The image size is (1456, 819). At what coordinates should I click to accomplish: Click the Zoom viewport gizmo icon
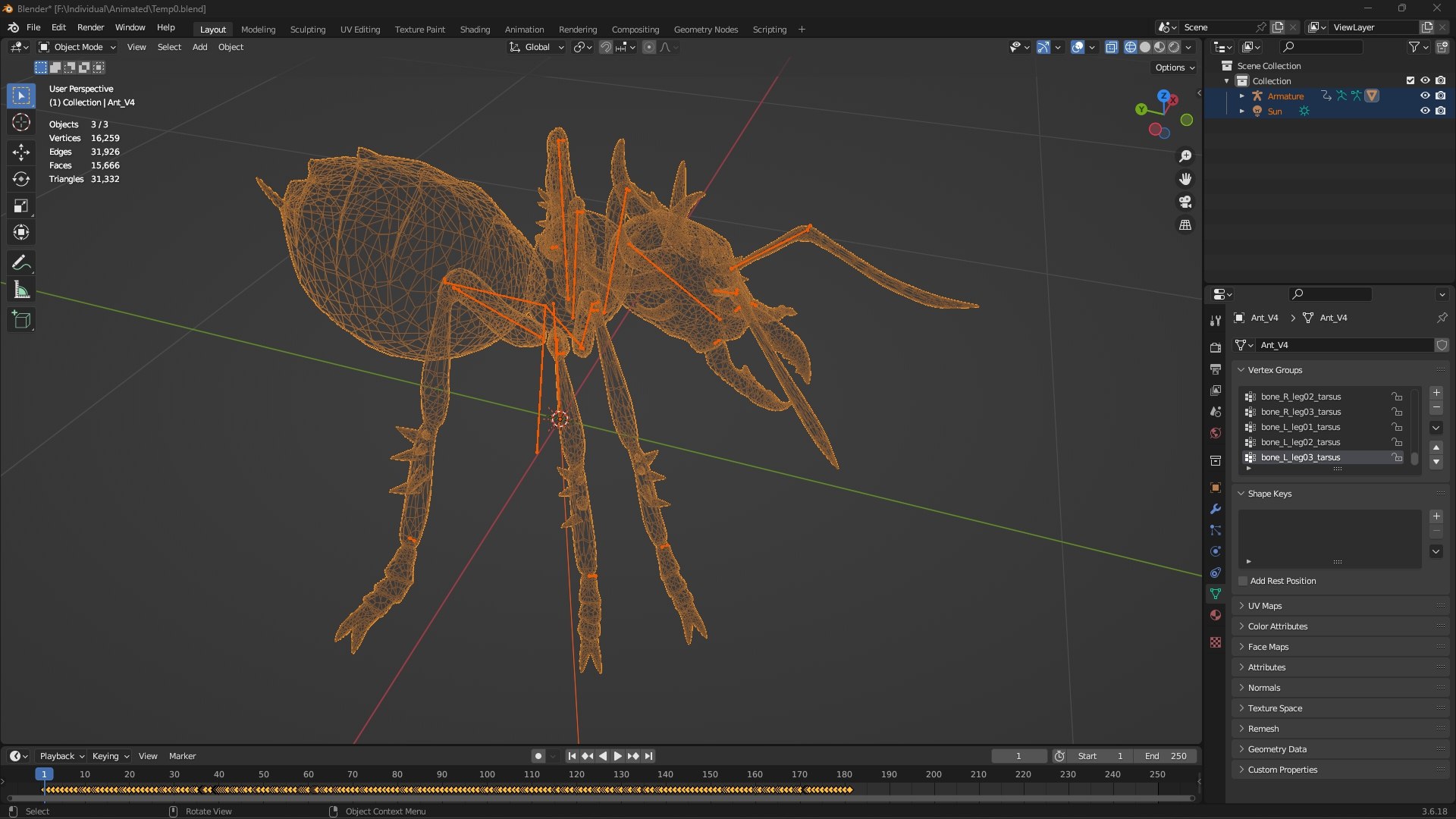point(1185,156)
